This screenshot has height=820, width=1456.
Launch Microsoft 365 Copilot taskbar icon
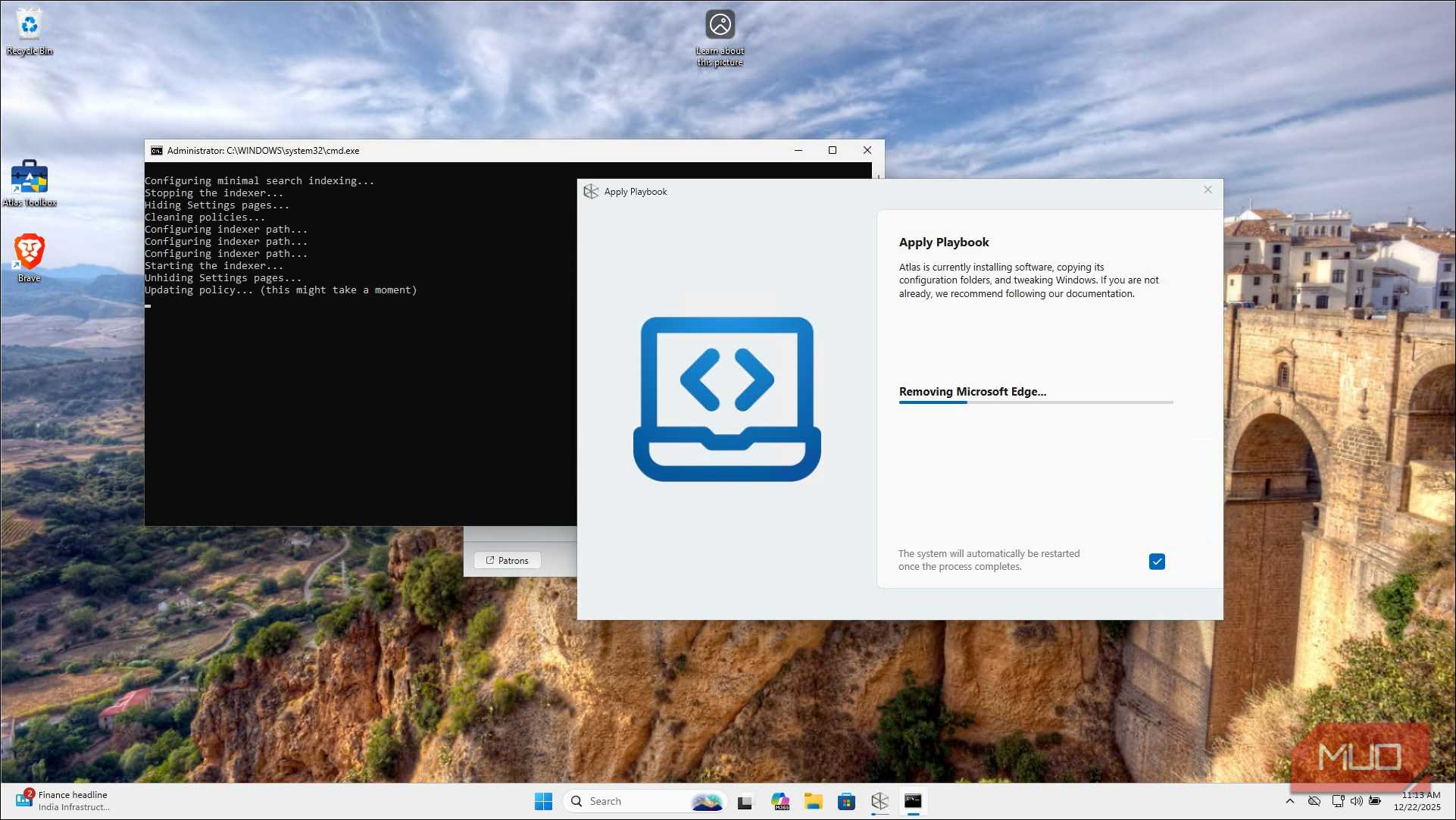(x=780, y=801)
